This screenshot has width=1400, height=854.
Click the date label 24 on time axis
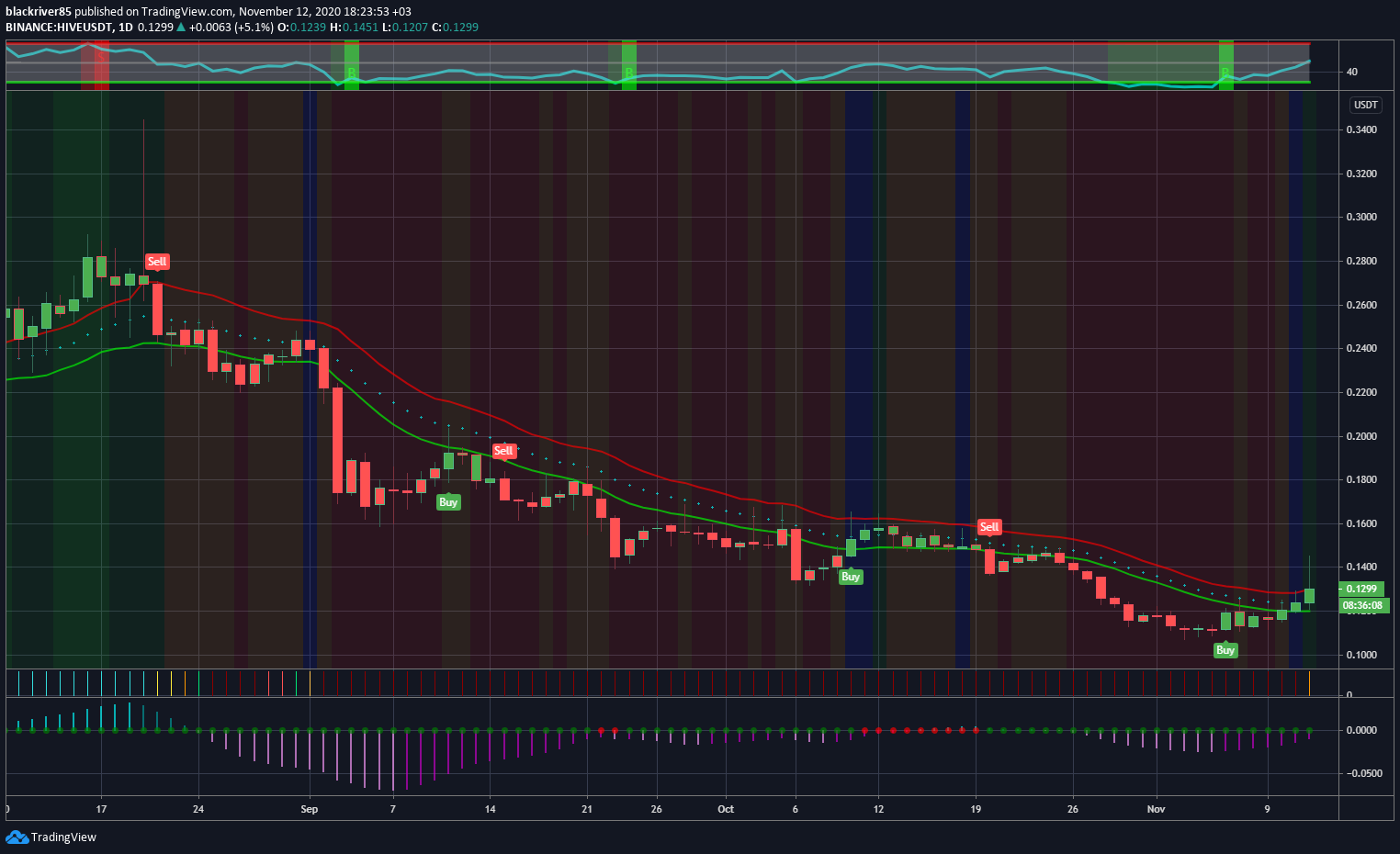tap(198, 809)
